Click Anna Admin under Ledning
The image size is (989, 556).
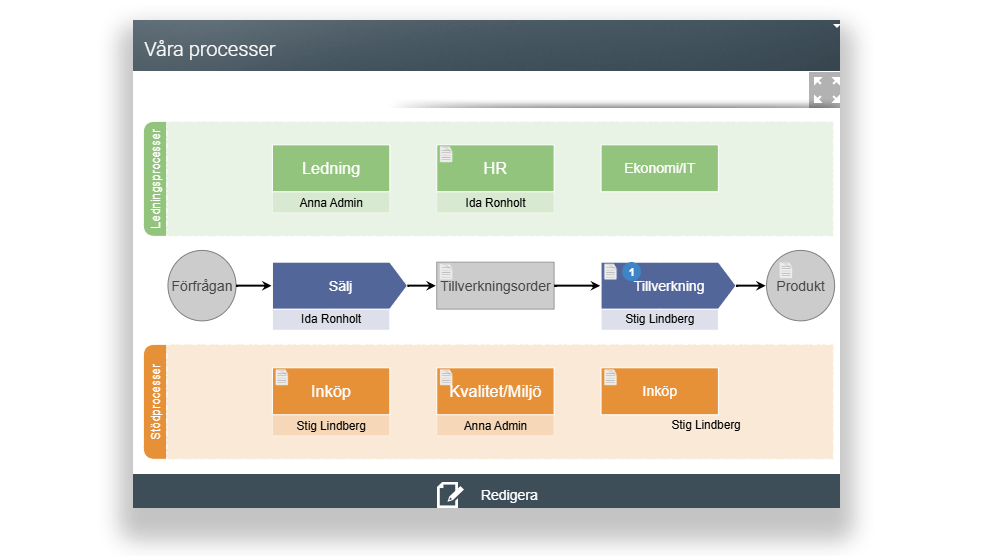331,202
